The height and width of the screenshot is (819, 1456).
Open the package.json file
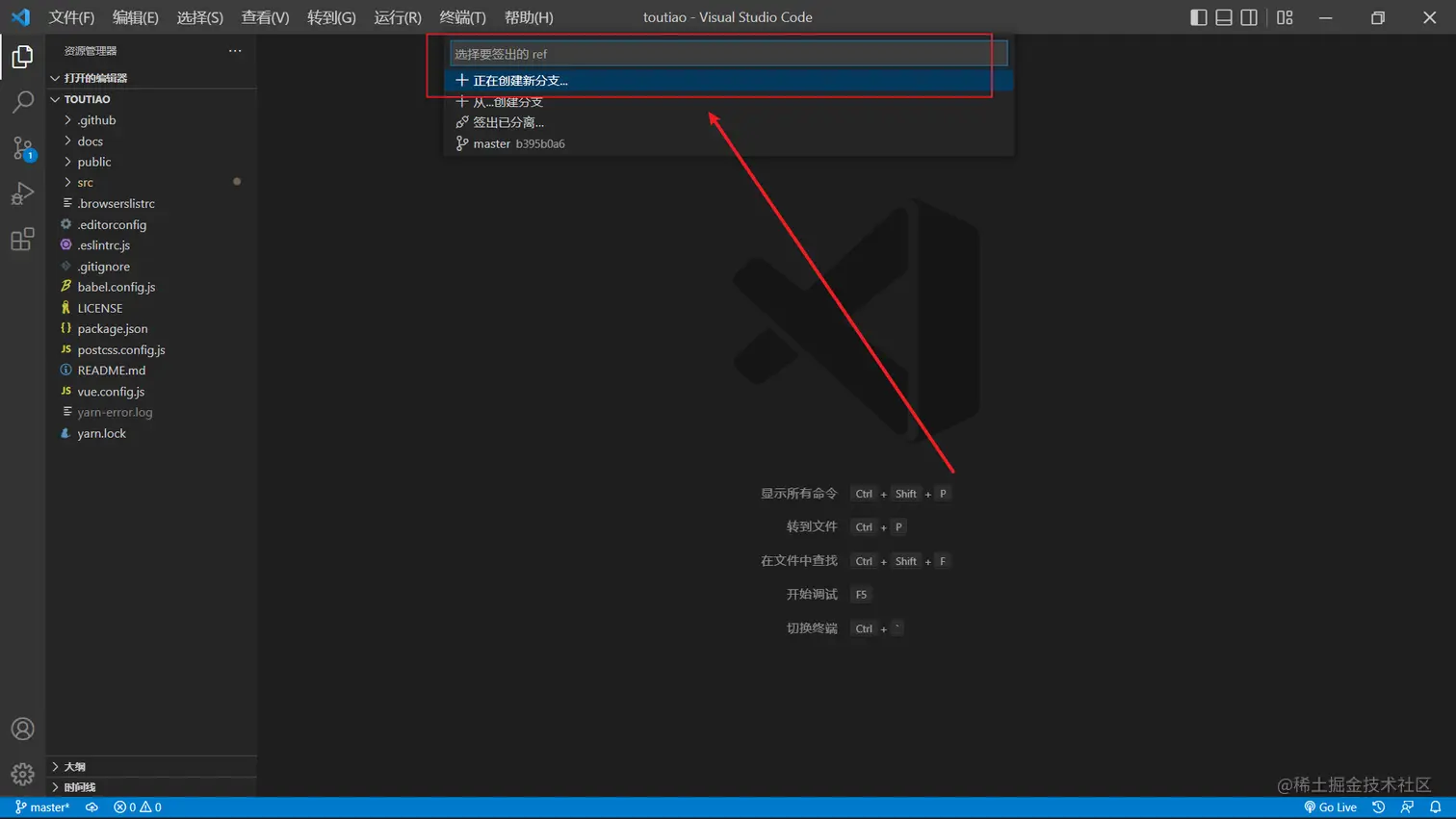151,329
